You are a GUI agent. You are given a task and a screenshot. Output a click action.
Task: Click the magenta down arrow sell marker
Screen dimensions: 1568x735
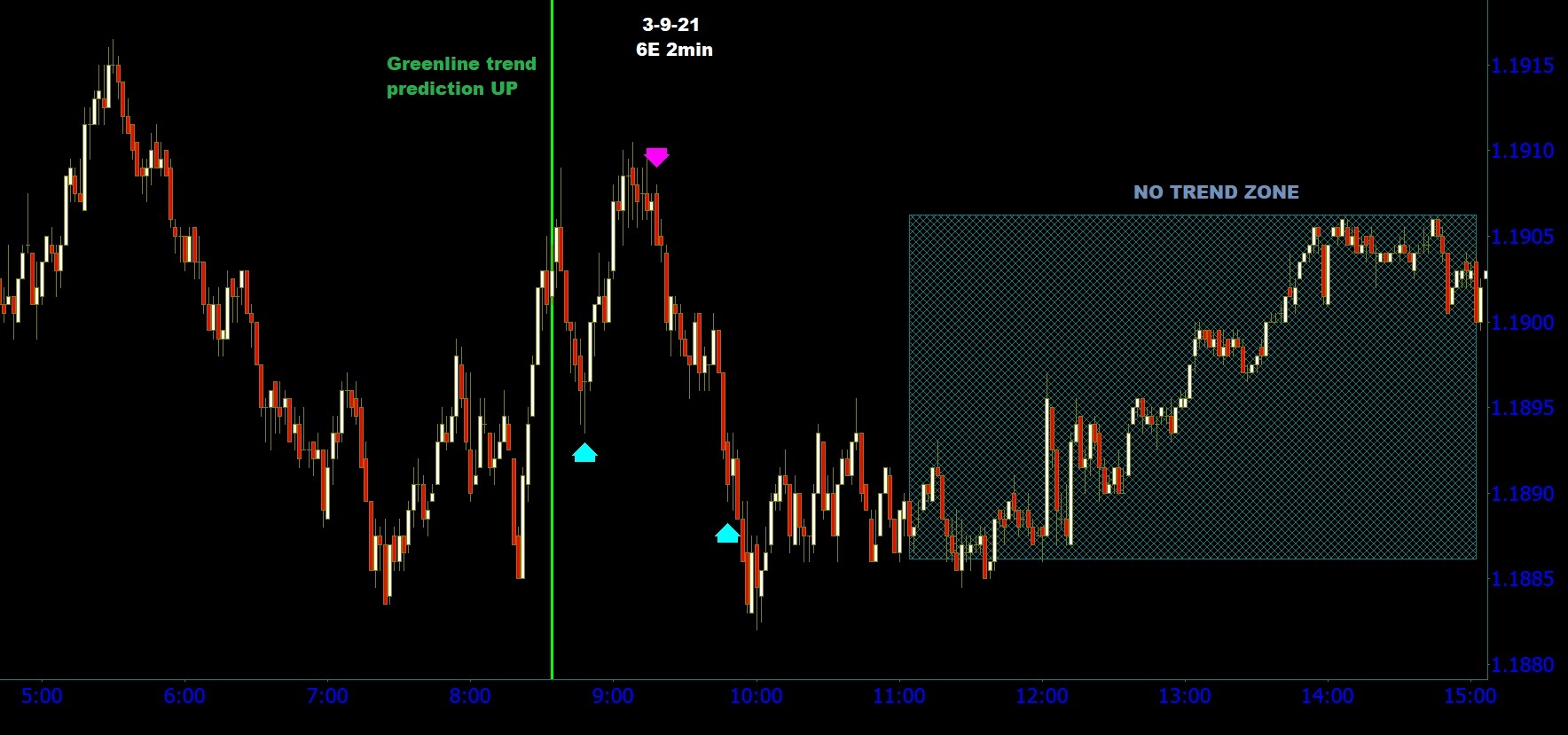[656, 157]
